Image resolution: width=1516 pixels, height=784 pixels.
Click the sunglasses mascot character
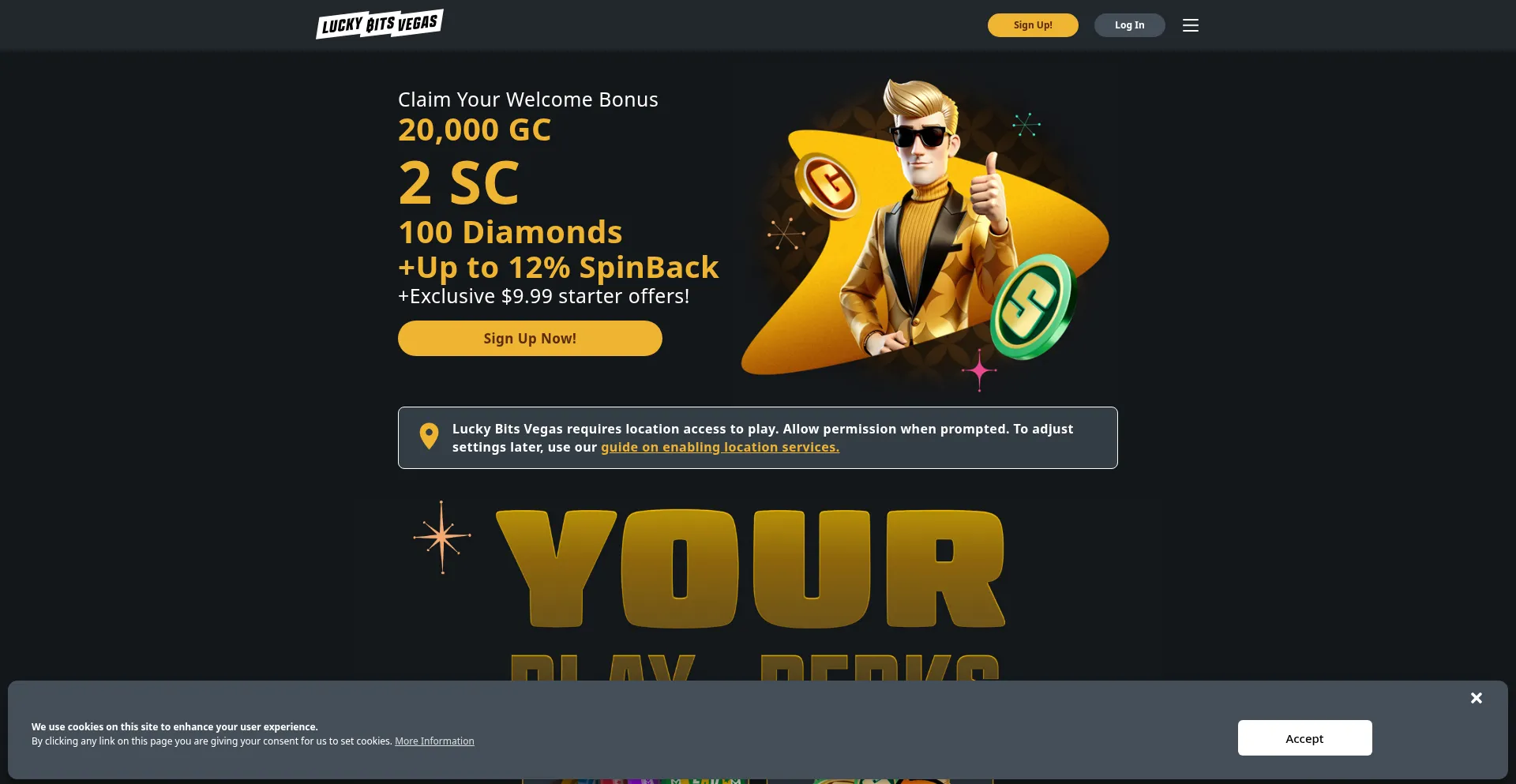[924, 221]
